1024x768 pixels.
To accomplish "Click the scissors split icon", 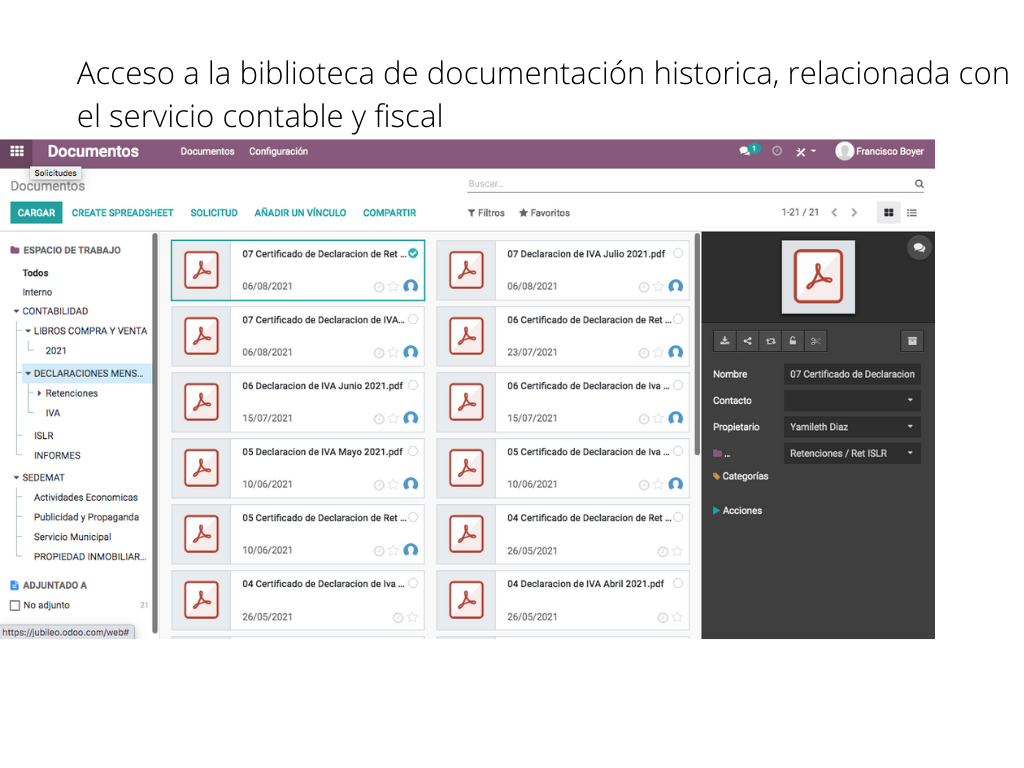I will click(815, 341).
